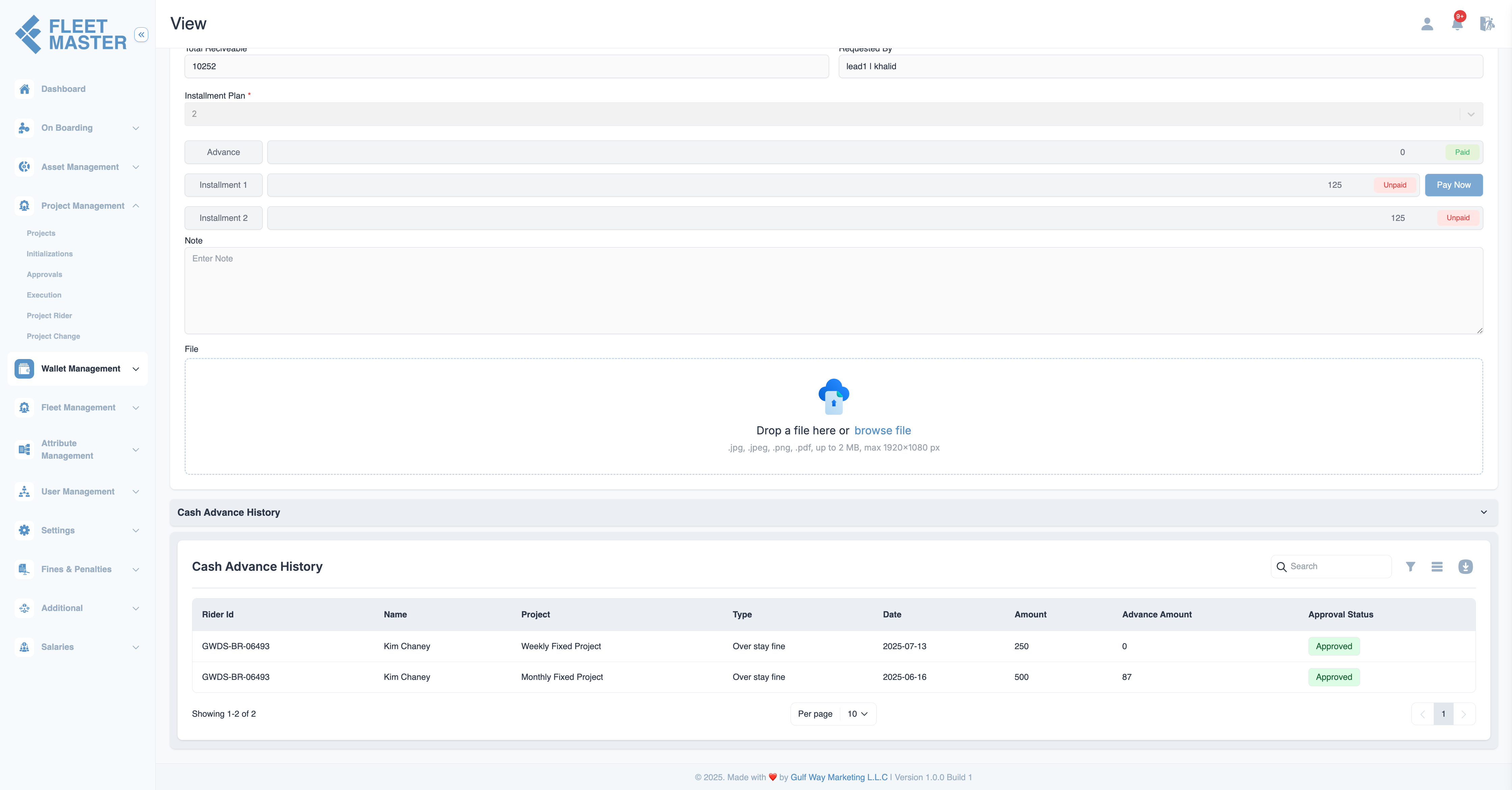Click the Dashboard home icon

(x=24, y=89)
